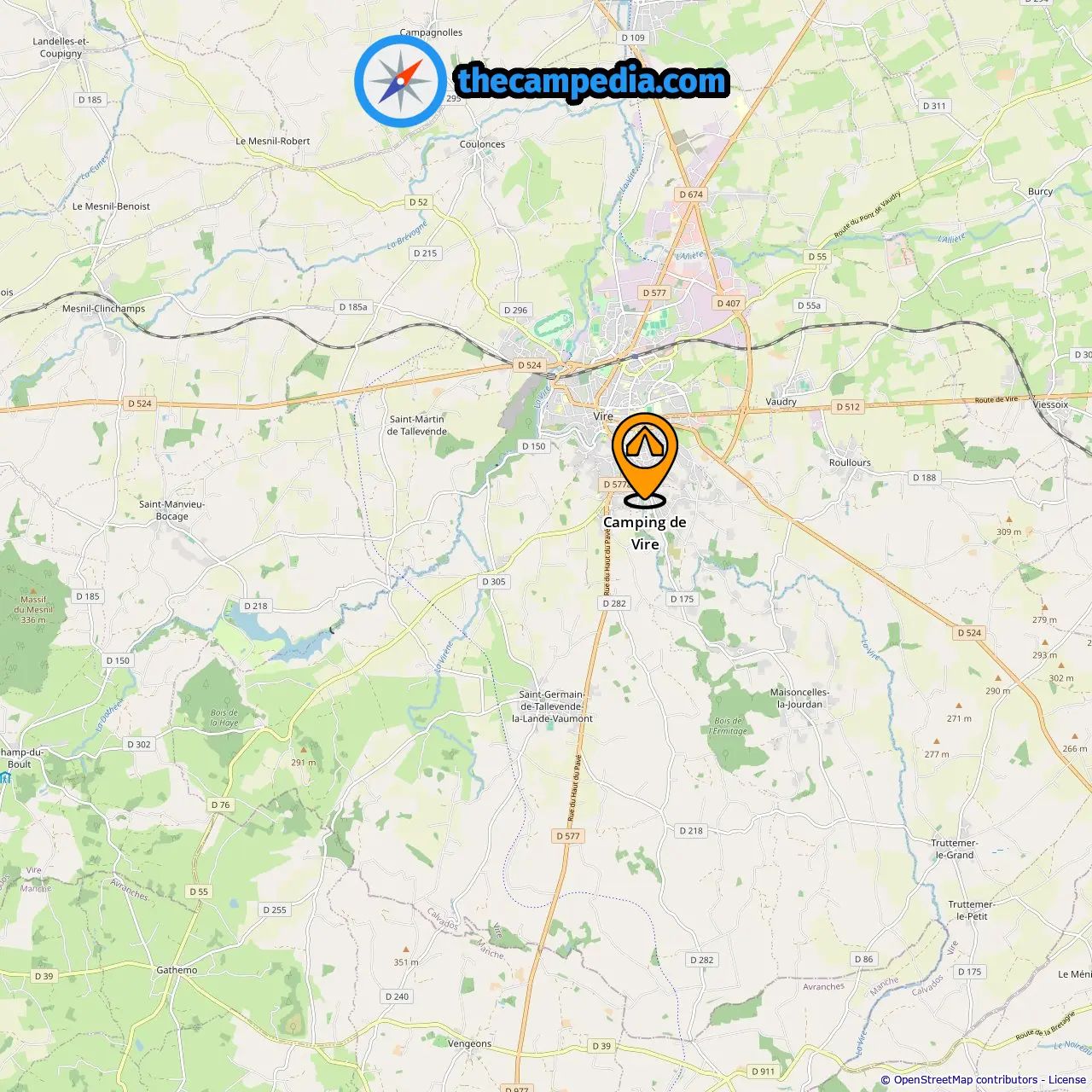Click the D 577 shield on Rue du Haut du Pavé
This screenshot has width=1092, height=1092.
click(568, 836)
